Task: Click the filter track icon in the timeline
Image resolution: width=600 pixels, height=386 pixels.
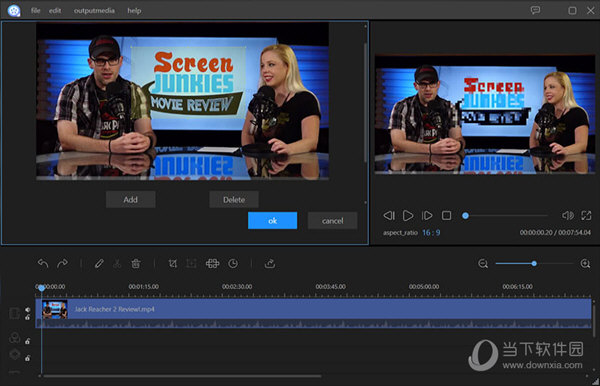Action: [x=15, y=338]
